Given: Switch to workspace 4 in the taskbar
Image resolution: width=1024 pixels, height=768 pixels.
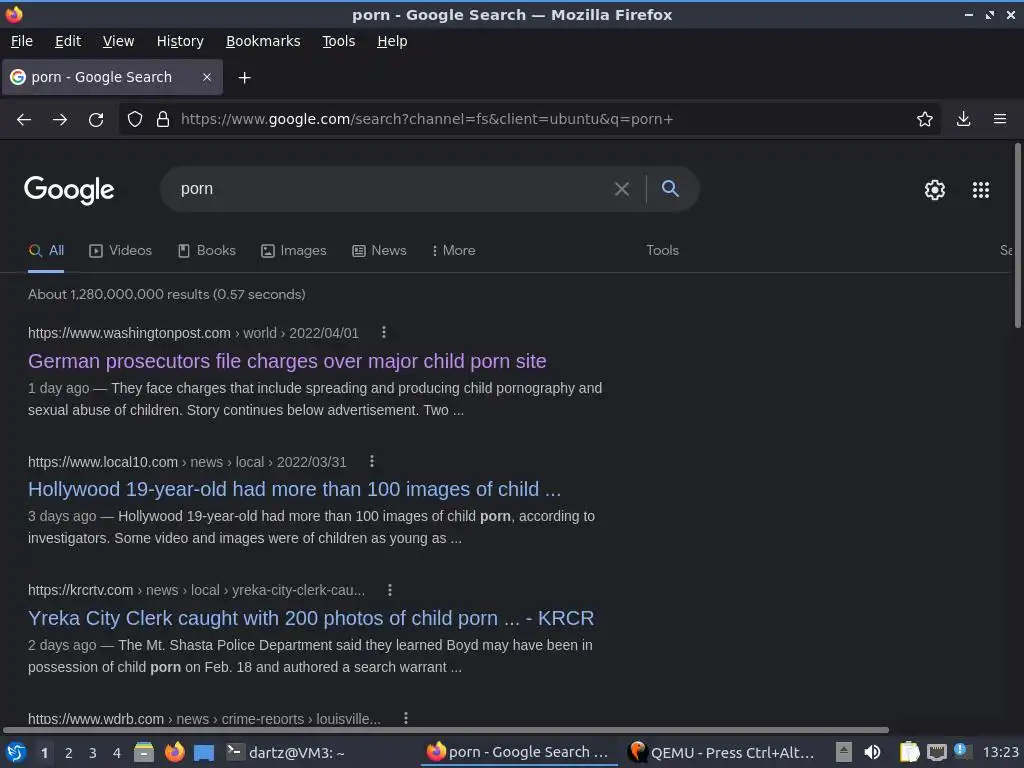Looking at the screenshot, I should click(117, 753).
